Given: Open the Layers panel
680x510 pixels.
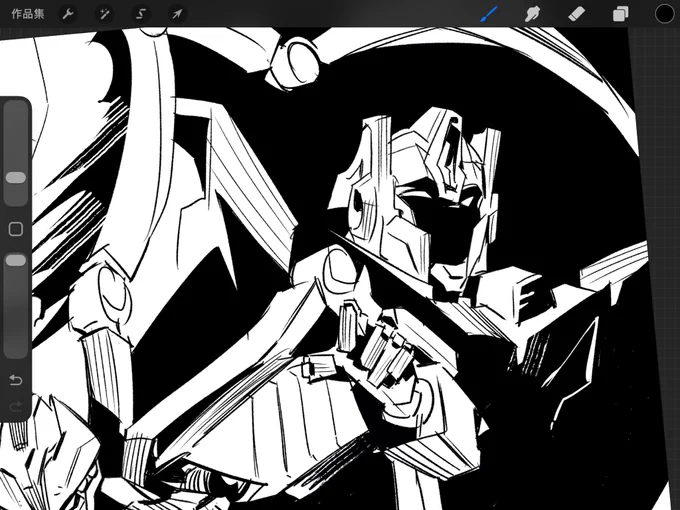Looking at the screenshot, I should coord(620,14).
